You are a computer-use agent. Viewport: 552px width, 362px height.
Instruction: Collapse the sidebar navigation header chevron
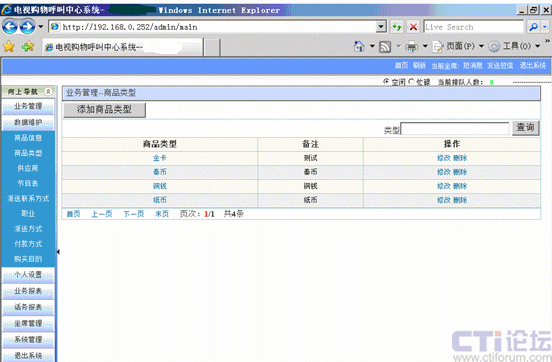click(x=48, y=92)
